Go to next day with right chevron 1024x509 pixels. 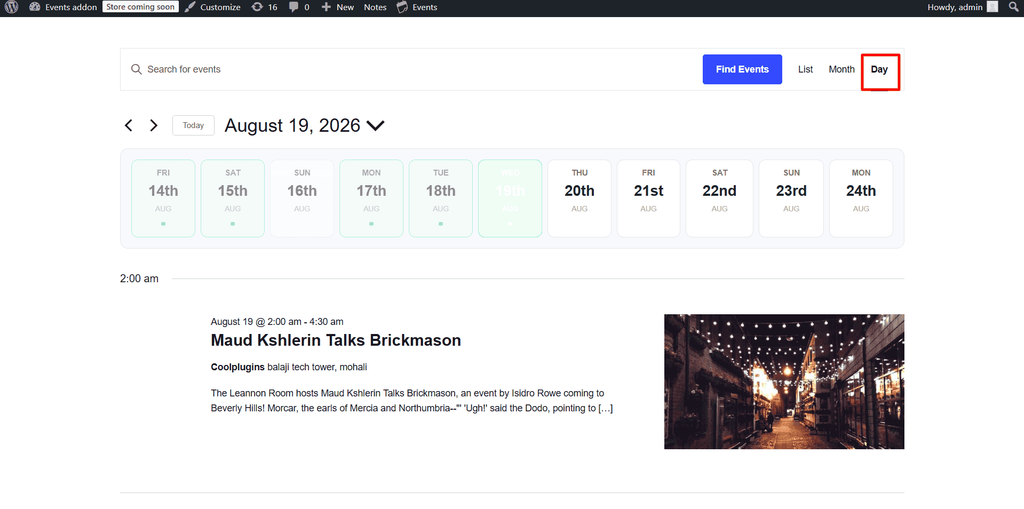point(153,125)
